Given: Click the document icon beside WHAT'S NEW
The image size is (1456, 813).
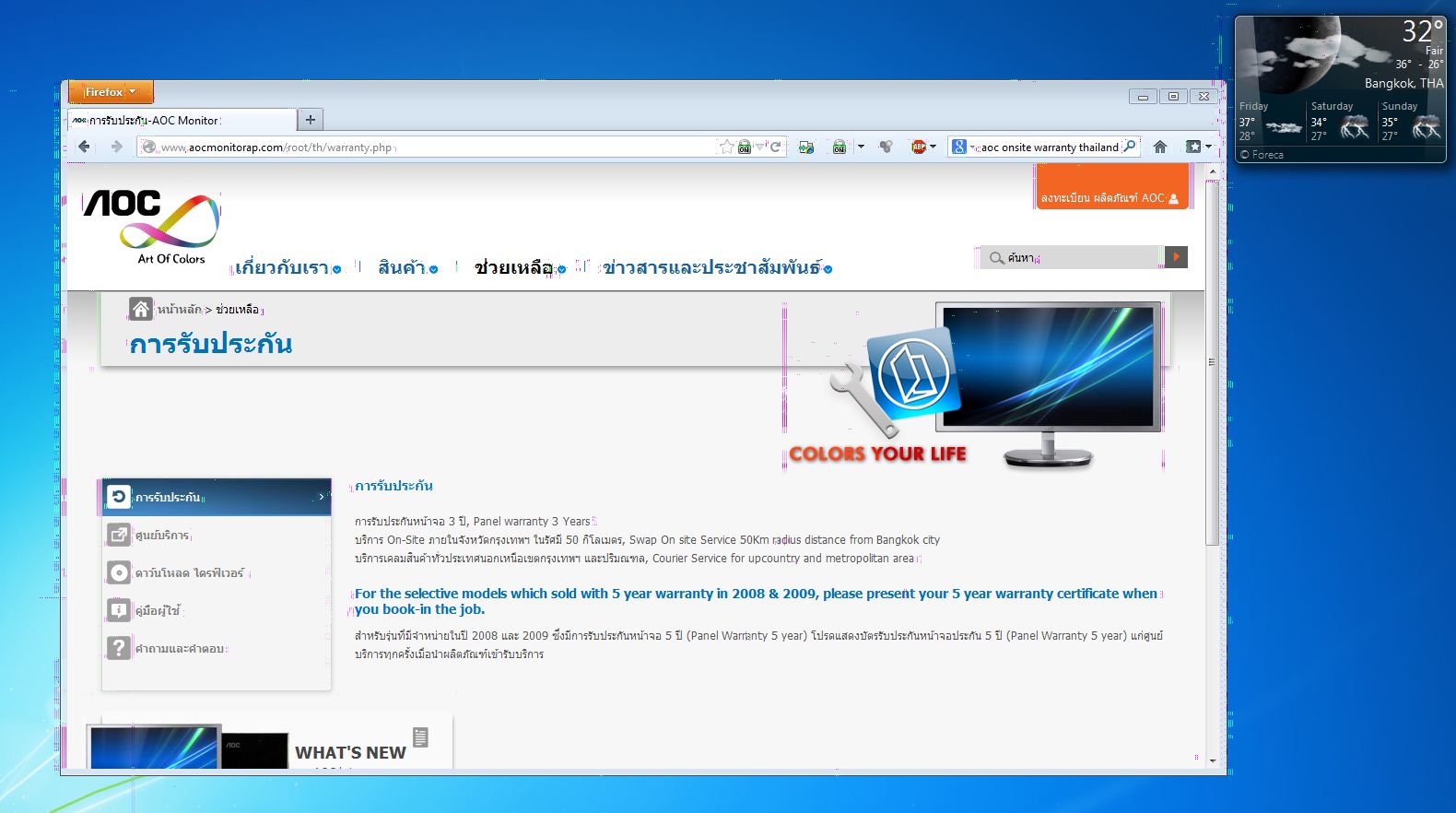Looking at the screenshot, I should [x=421, y=737].
